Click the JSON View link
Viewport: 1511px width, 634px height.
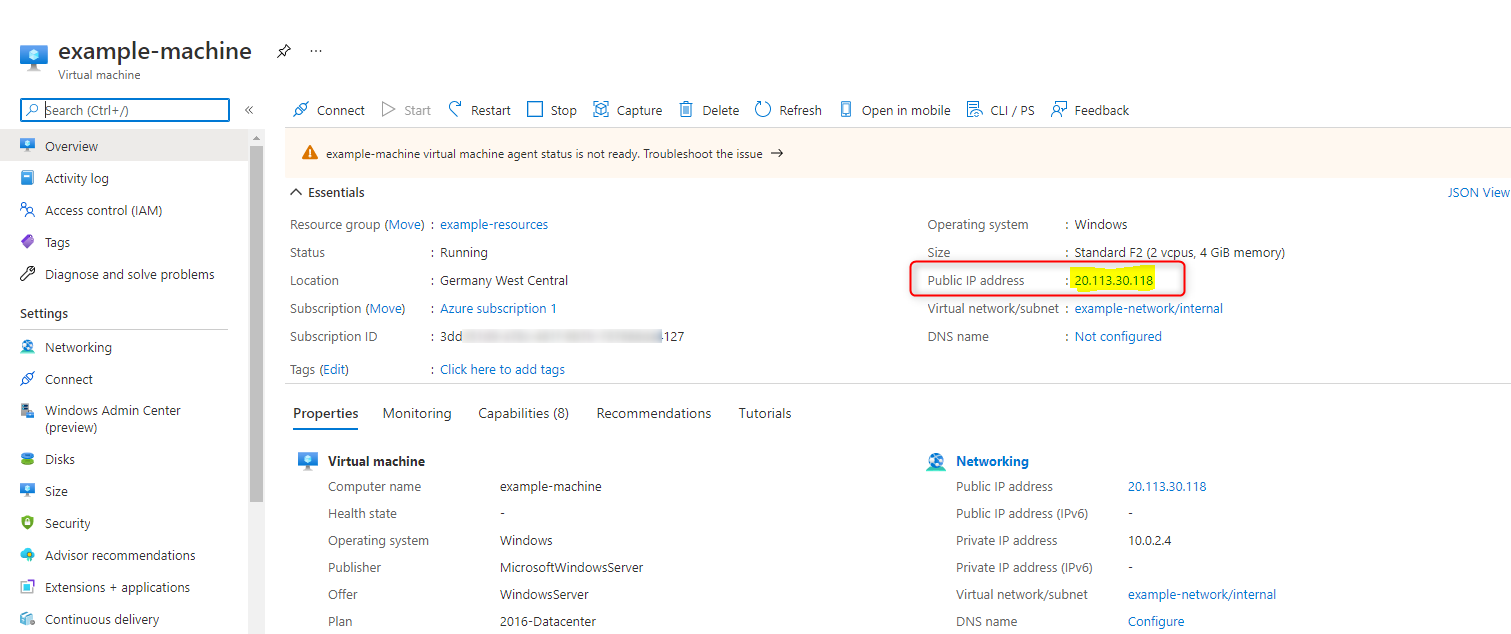pyautogui.click(x=1478, y=192)
